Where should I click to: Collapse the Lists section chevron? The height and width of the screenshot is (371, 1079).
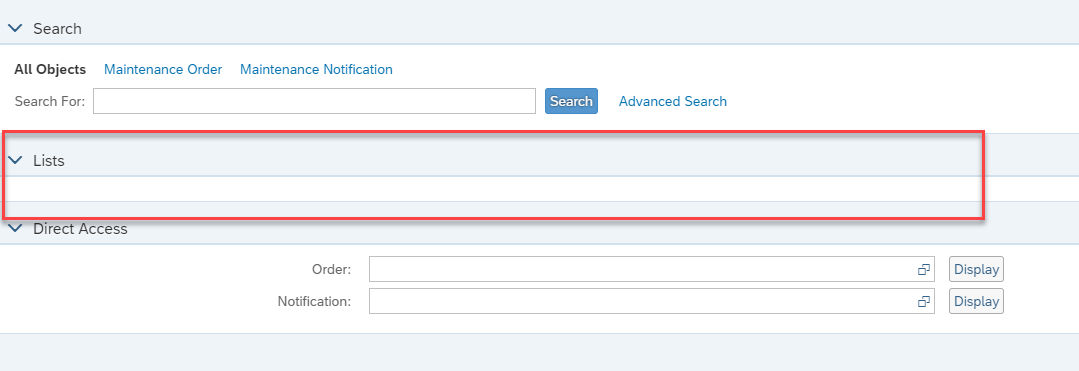coord(15,160)
